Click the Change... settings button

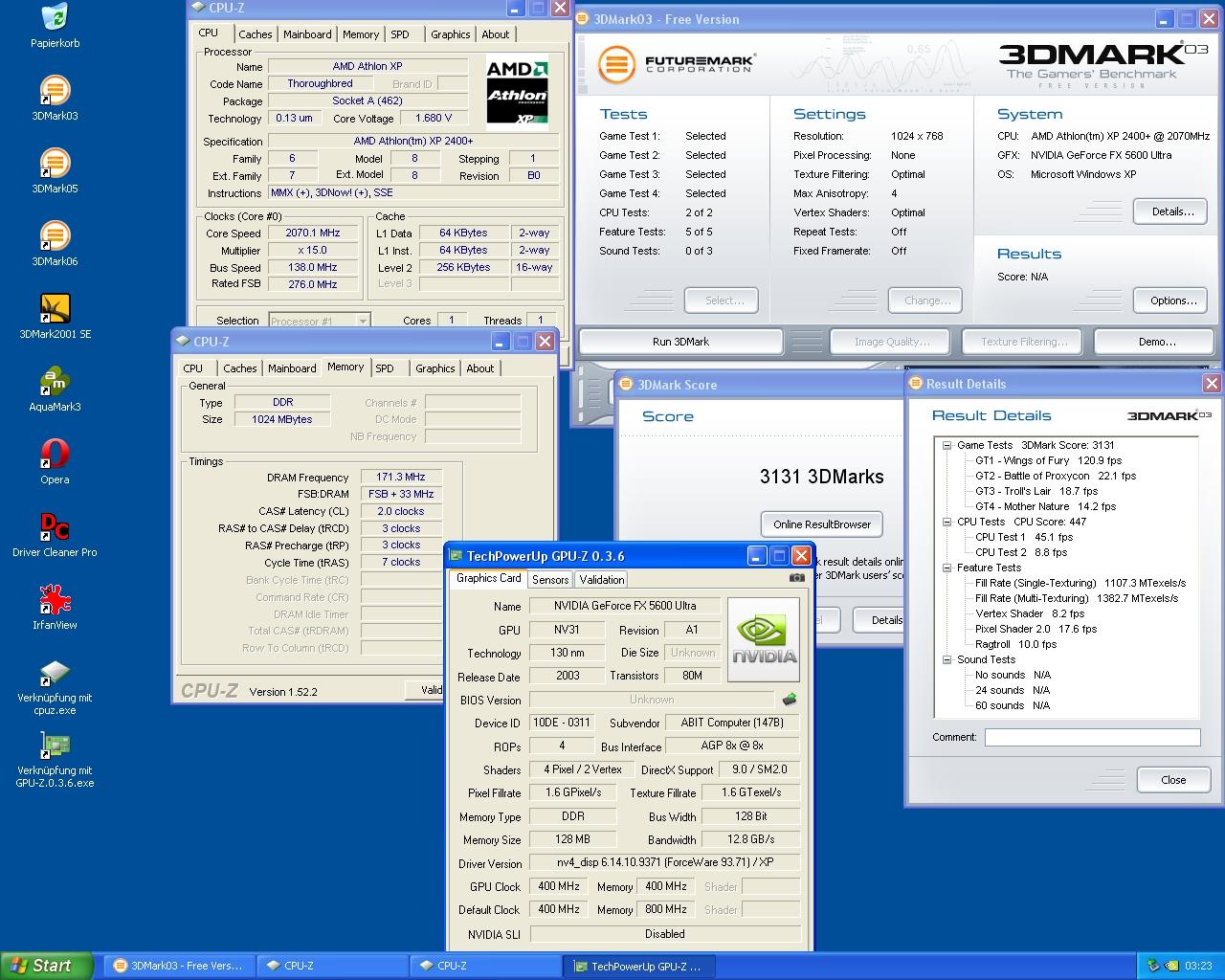926,301
